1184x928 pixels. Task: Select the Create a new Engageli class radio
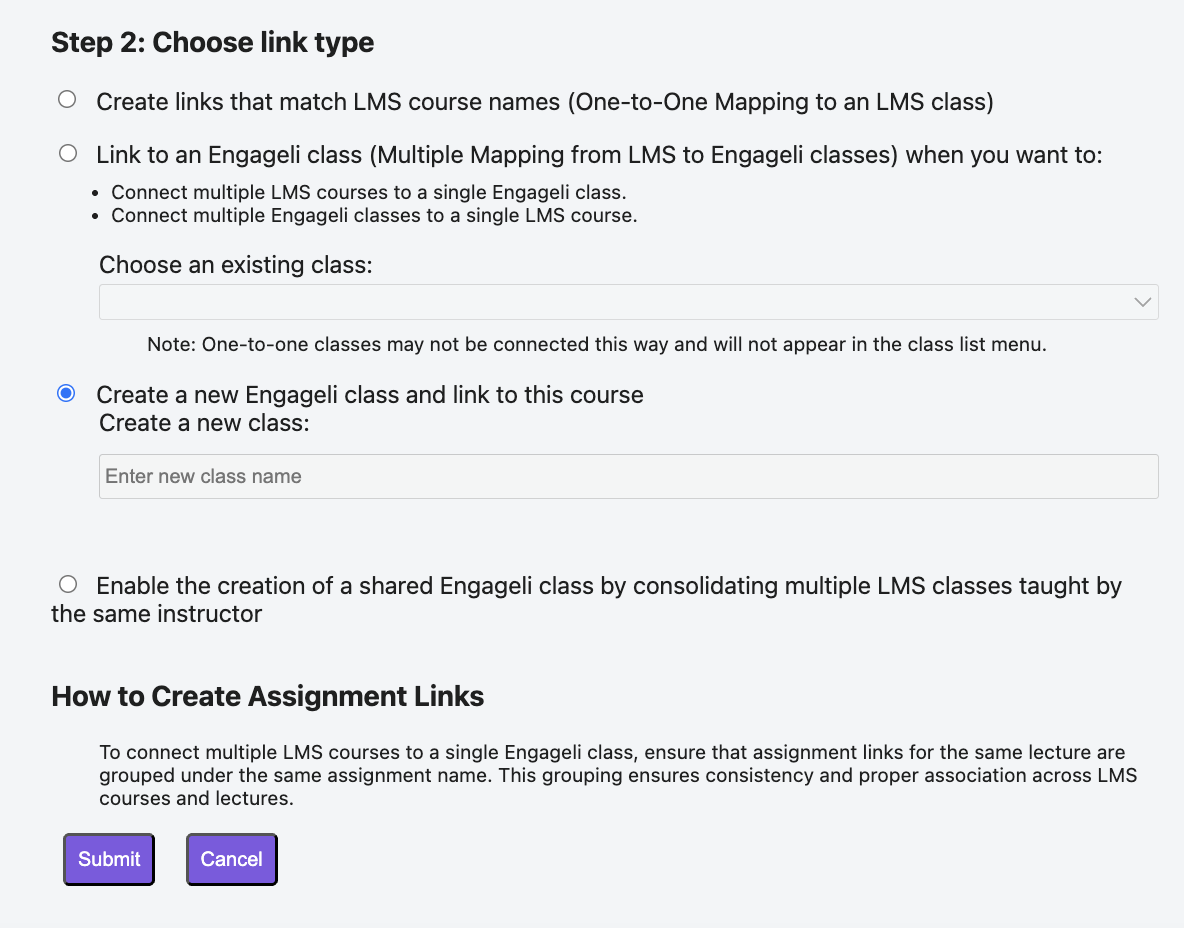coord(66,393)
